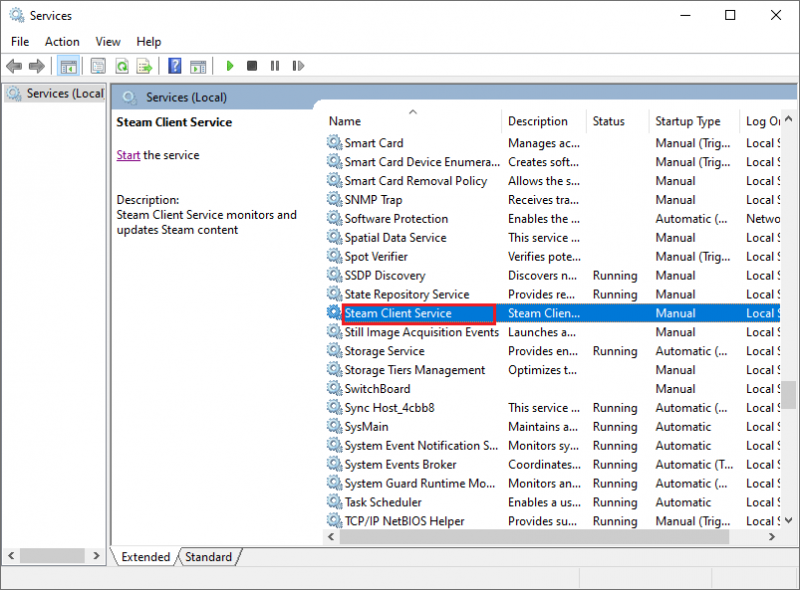
Task: Select Services (Local) in the console tree
Action: 55,93
